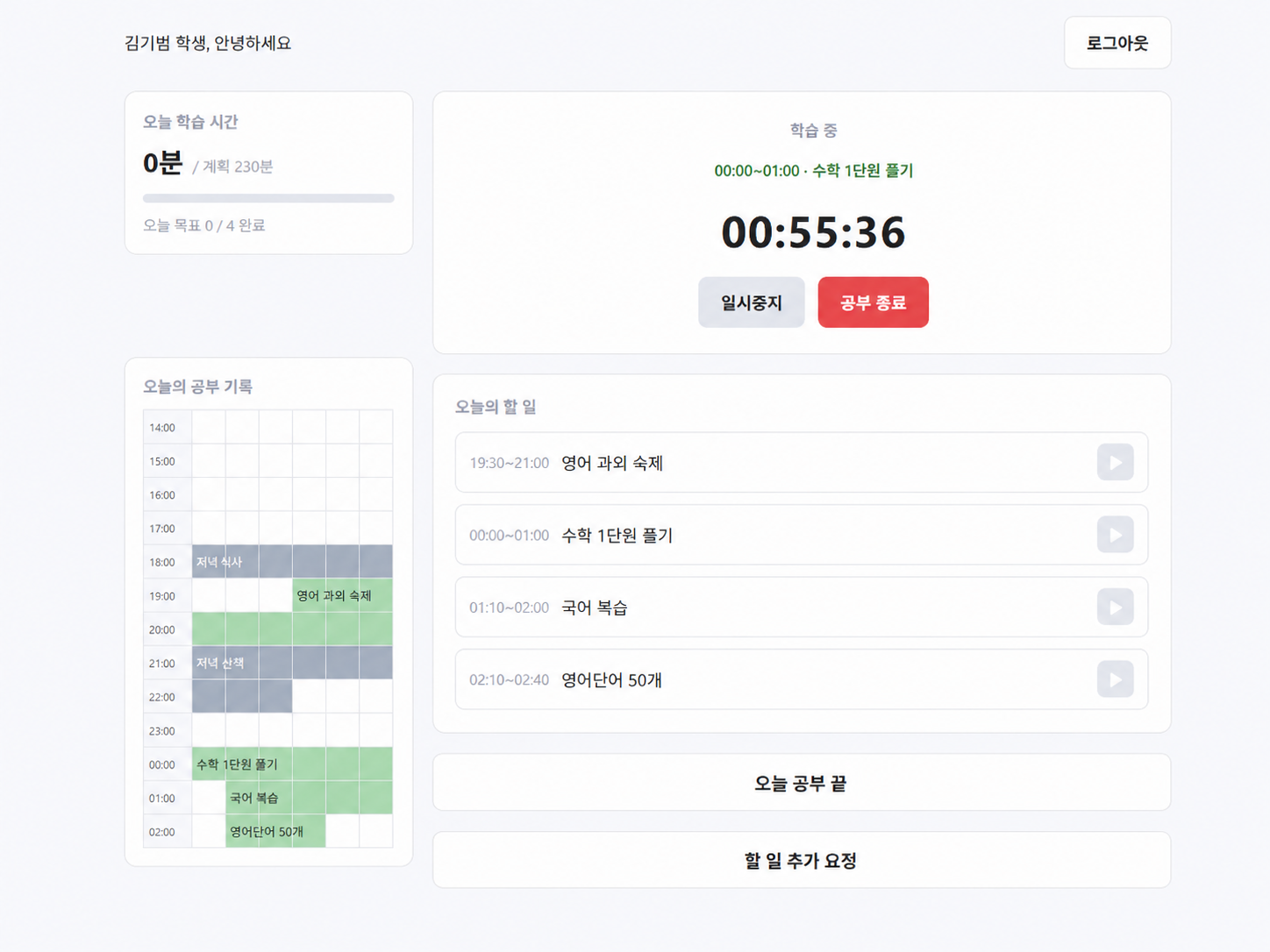
Task: Click the 오늘의 할 일 heading
Action: point(496,407)
